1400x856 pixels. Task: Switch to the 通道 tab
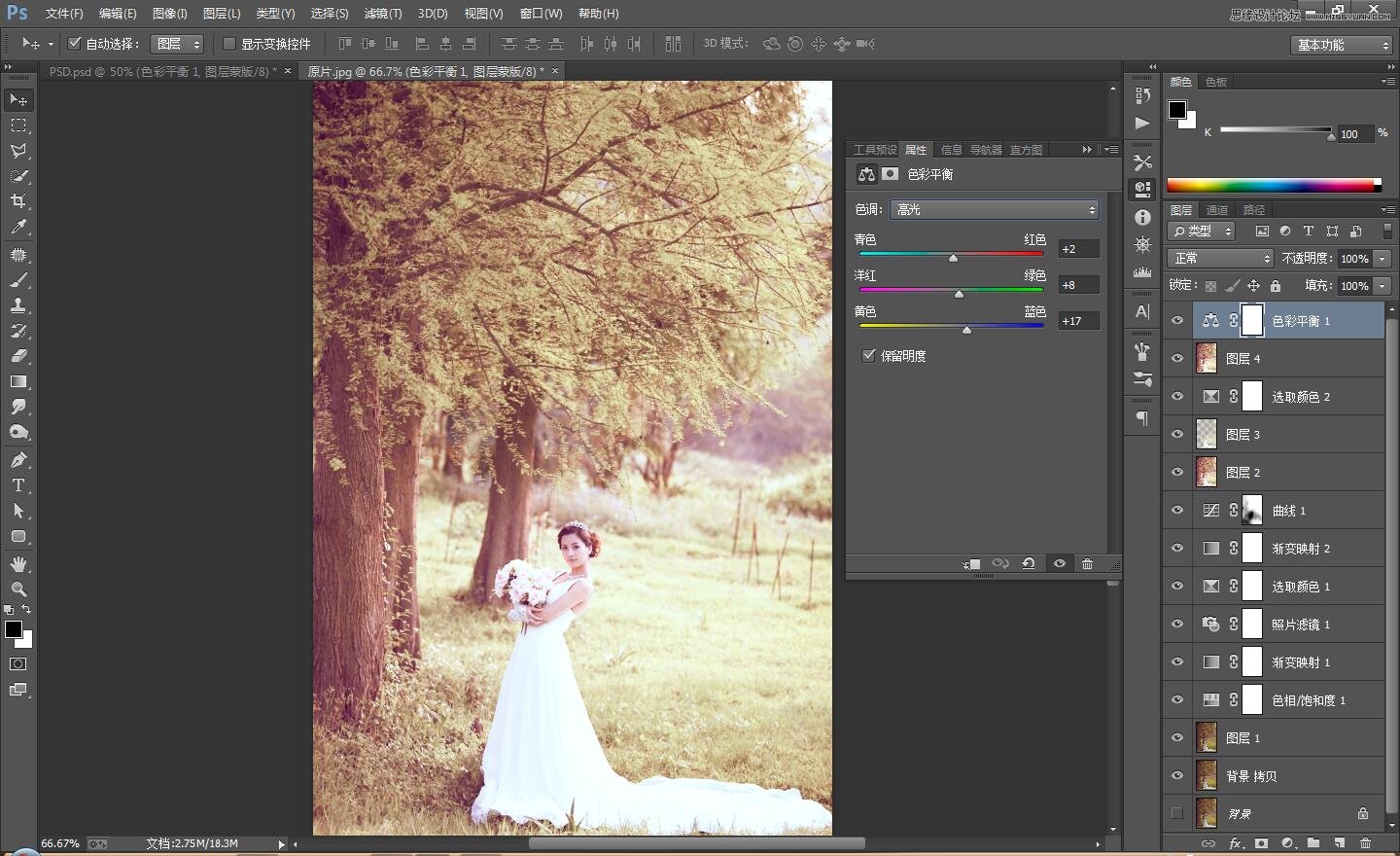1217,210
